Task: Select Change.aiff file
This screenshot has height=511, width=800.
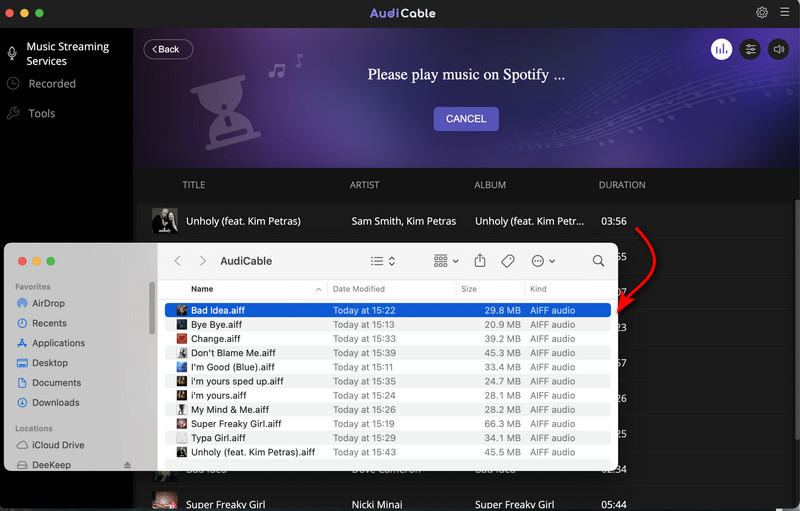Action: (x=388, y=339)
